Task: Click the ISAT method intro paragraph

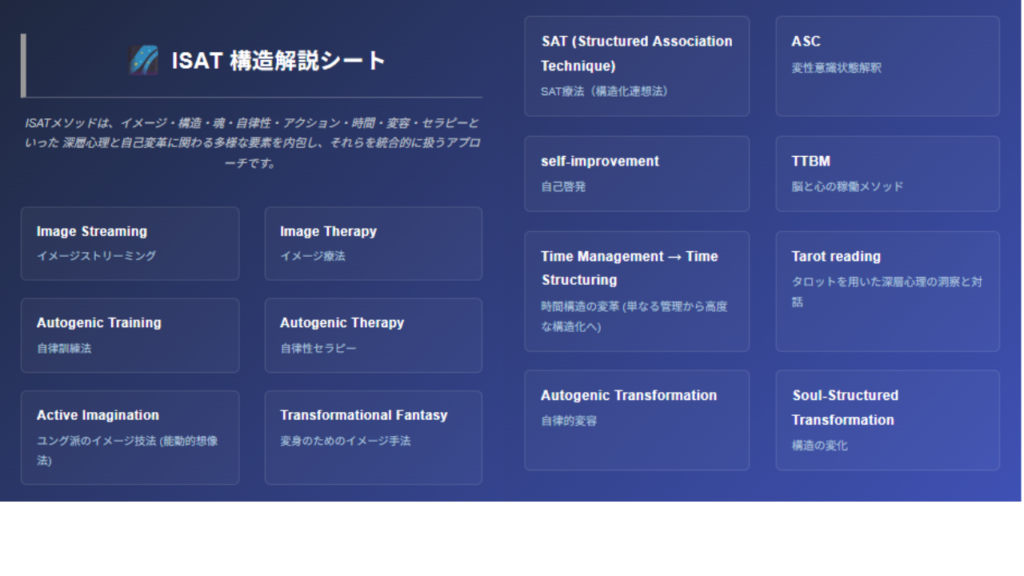Action: pos(251,143)
